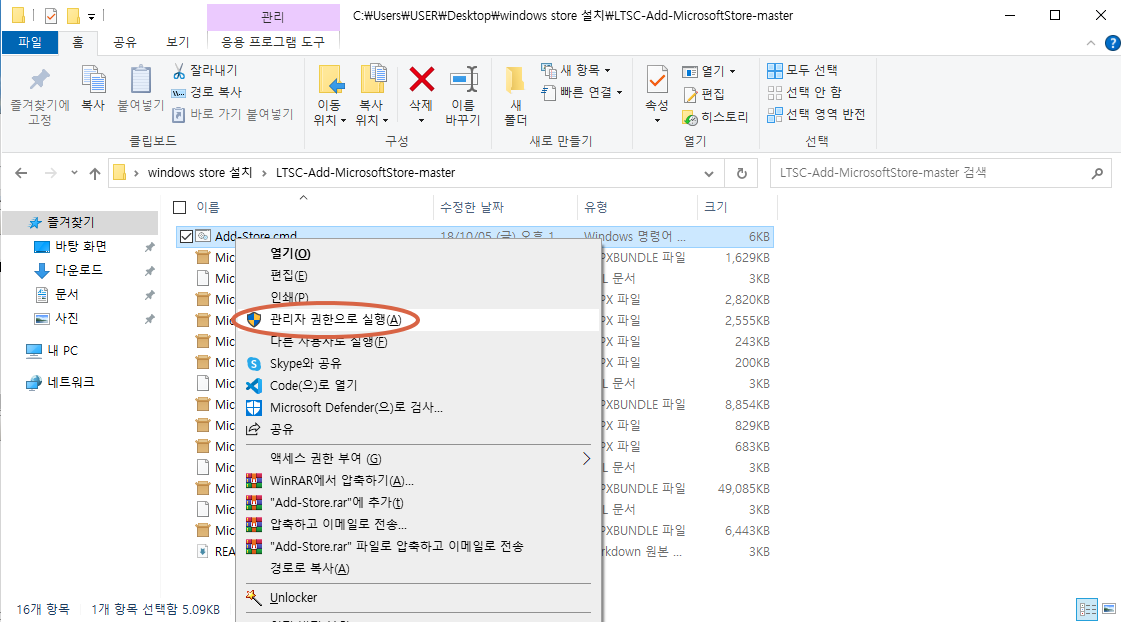Click the Pin to Quick Access icon

[x=40, y=79]
